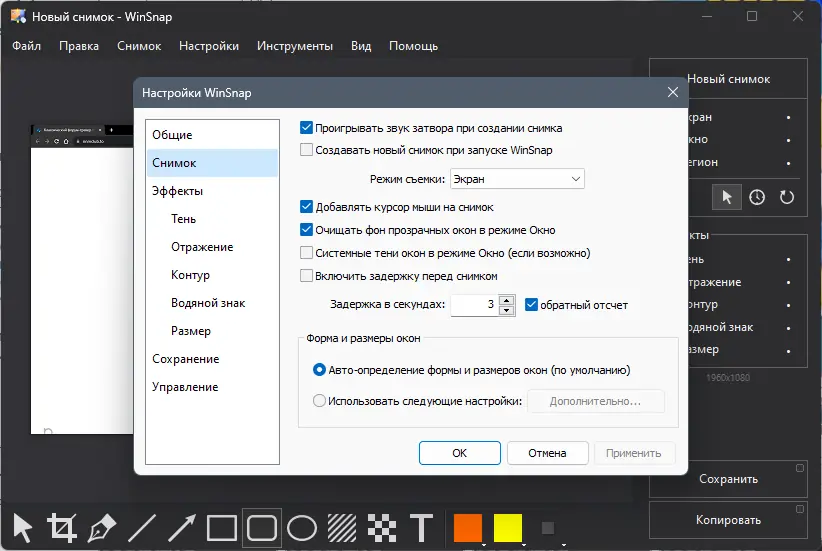Open the Режим съемки dropdown
Screen dimensions: 822x551
[x=516, y=179]
